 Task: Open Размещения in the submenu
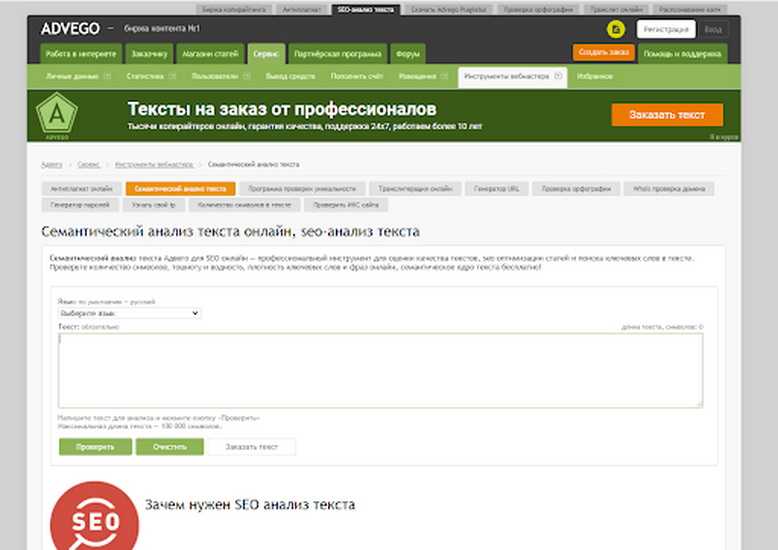tap(417, 76)
